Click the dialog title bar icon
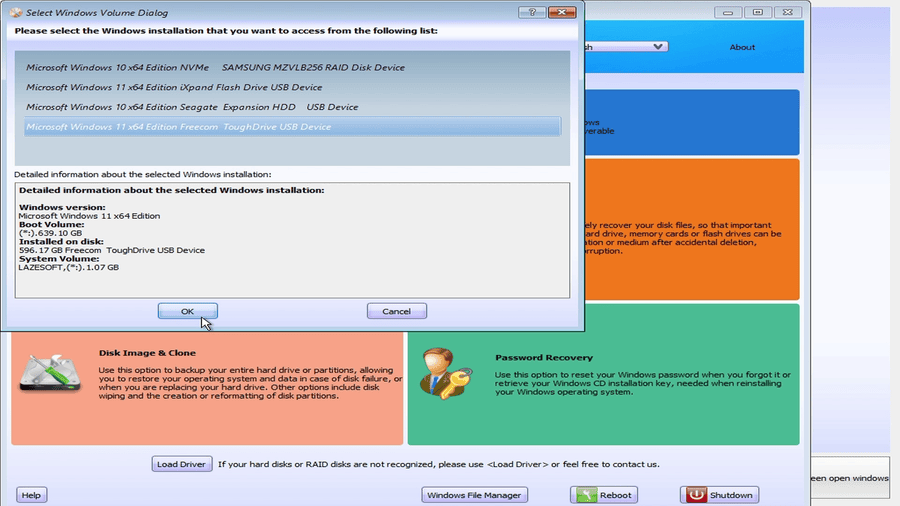The image size is (900, 506). point(15,12)
